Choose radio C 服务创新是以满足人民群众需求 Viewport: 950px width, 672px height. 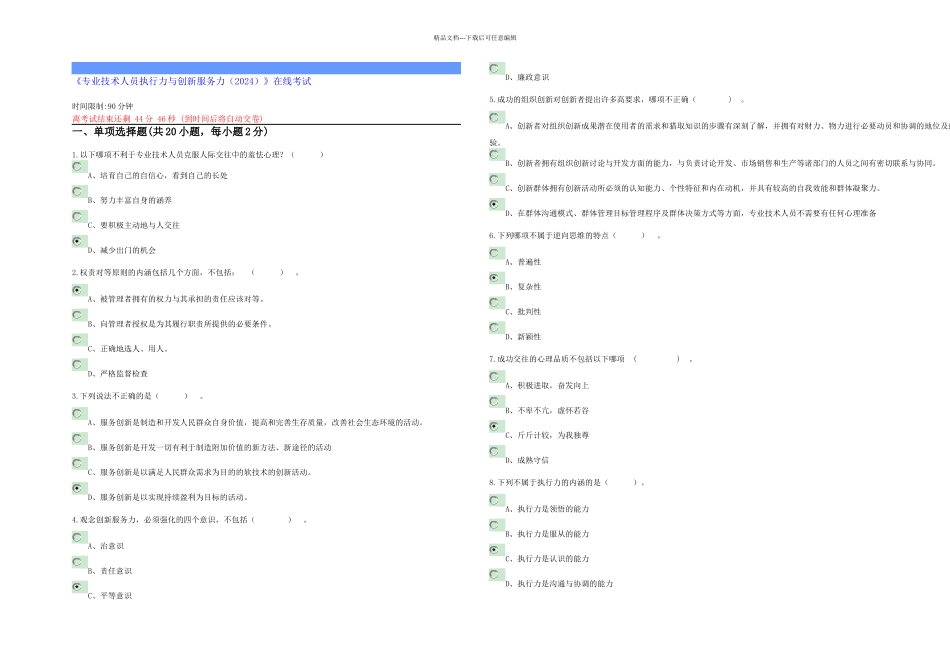pos(77,464)
